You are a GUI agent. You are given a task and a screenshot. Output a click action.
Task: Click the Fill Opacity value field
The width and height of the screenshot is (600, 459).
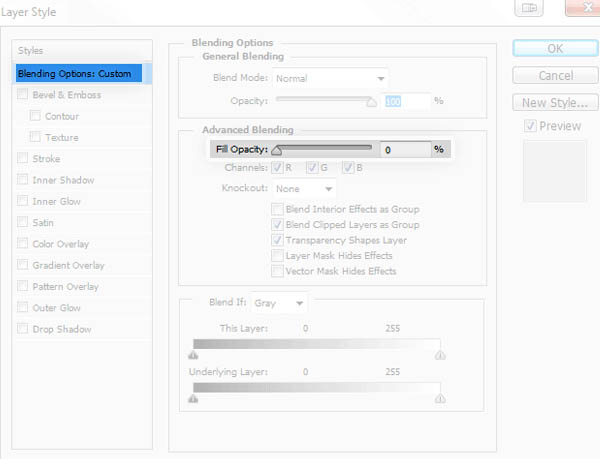[405, 149]
